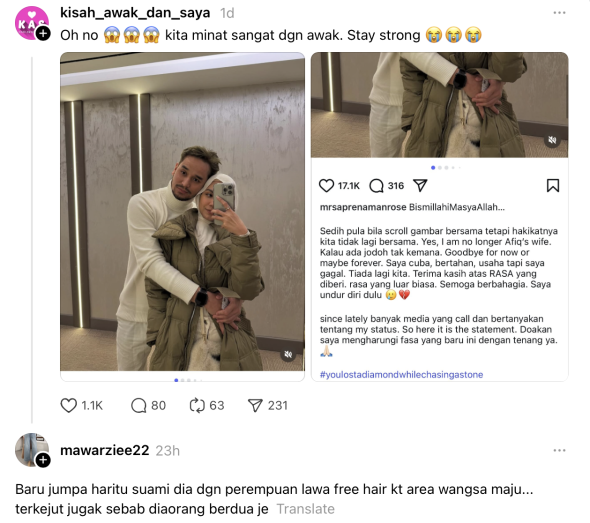590x523 pixels.
Task: Share the Instagram post with paper plane icon
Action: click(x=420, y=185)
